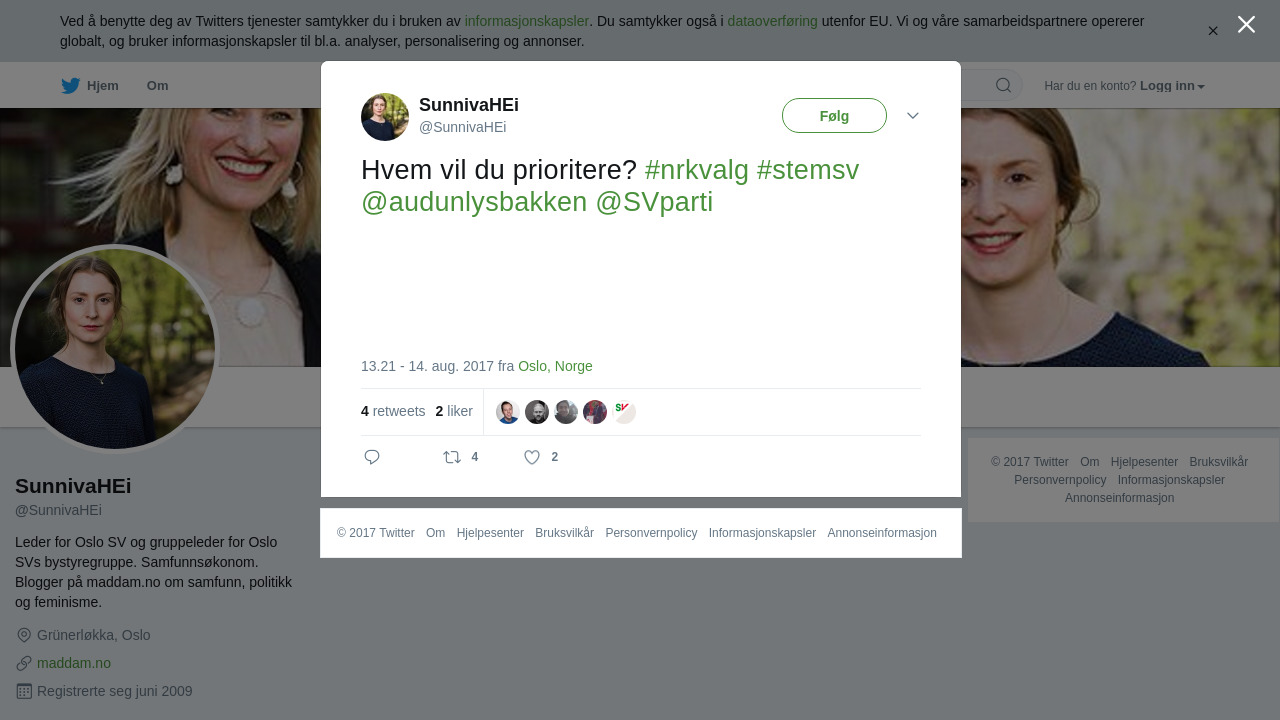The height and width of the screenshot is (720, 1280).
Task: Click the reply speech bubble icon
Action: [372, 457]
